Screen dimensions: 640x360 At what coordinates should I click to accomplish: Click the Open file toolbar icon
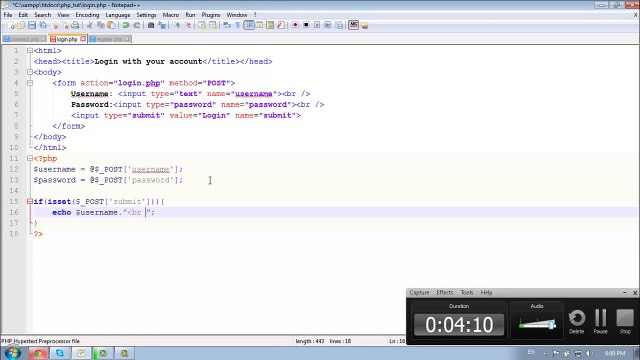pos(21,25)
